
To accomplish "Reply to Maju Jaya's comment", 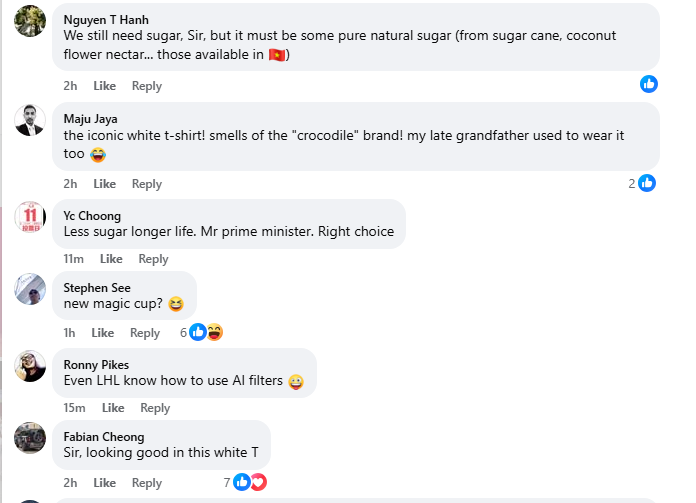I will point(147,184).
